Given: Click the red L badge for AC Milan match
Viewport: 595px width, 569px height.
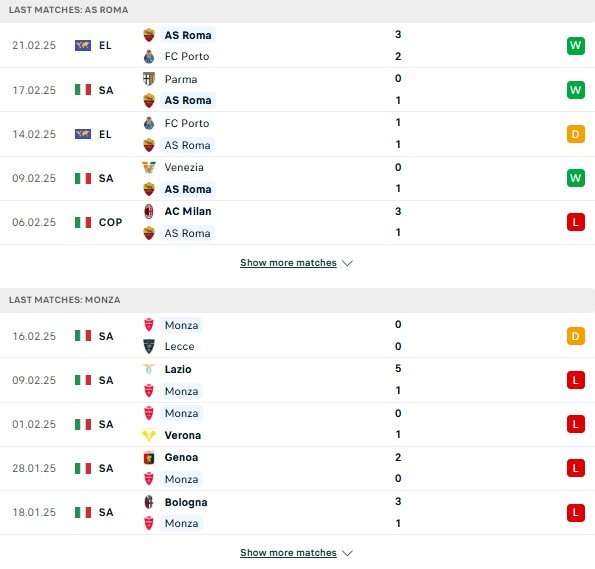Looking at the screenshot, I should tap(576, 222).
